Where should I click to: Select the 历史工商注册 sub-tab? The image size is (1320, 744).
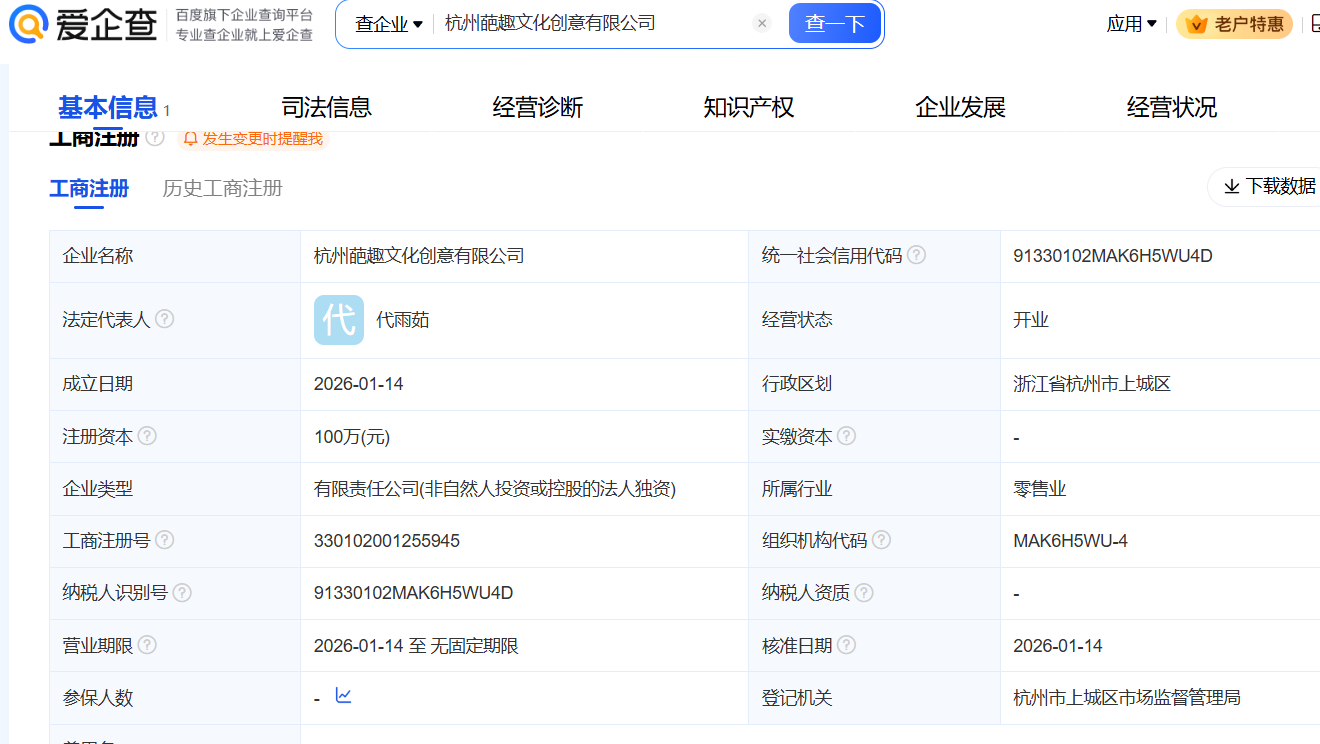[222, 188]
